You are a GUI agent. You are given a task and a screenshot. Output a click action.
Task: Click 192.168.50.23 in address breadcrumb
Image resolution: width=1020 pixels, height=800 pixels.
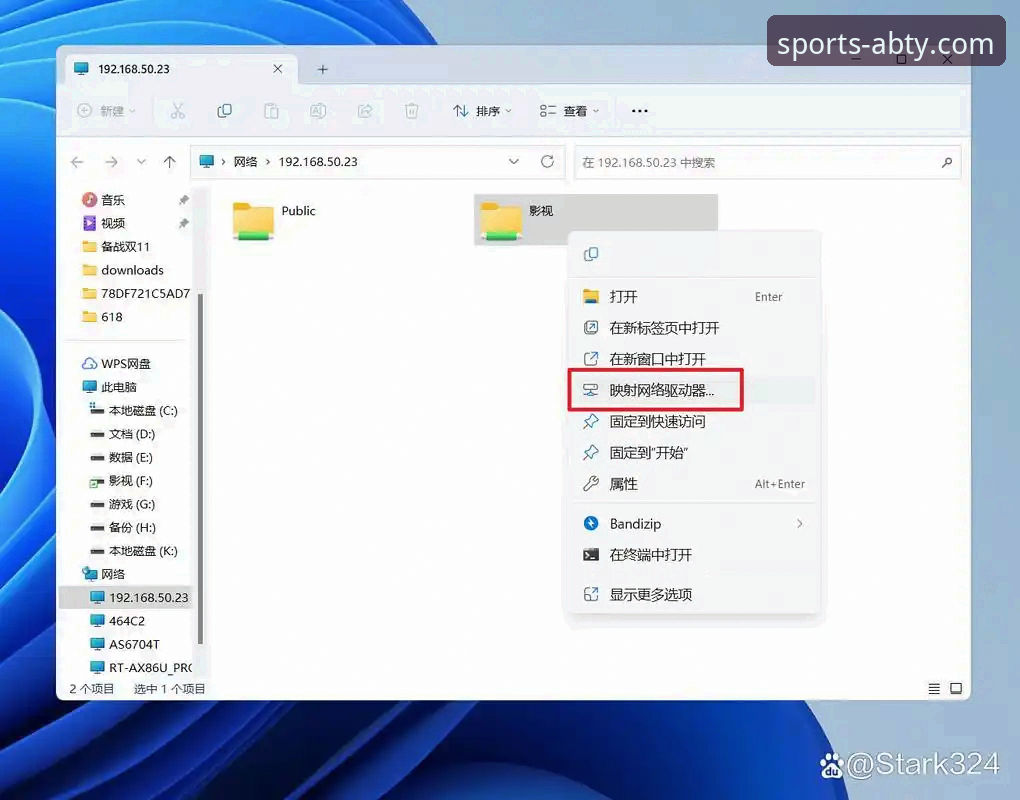pyautogui.click(x=318, y=162)
